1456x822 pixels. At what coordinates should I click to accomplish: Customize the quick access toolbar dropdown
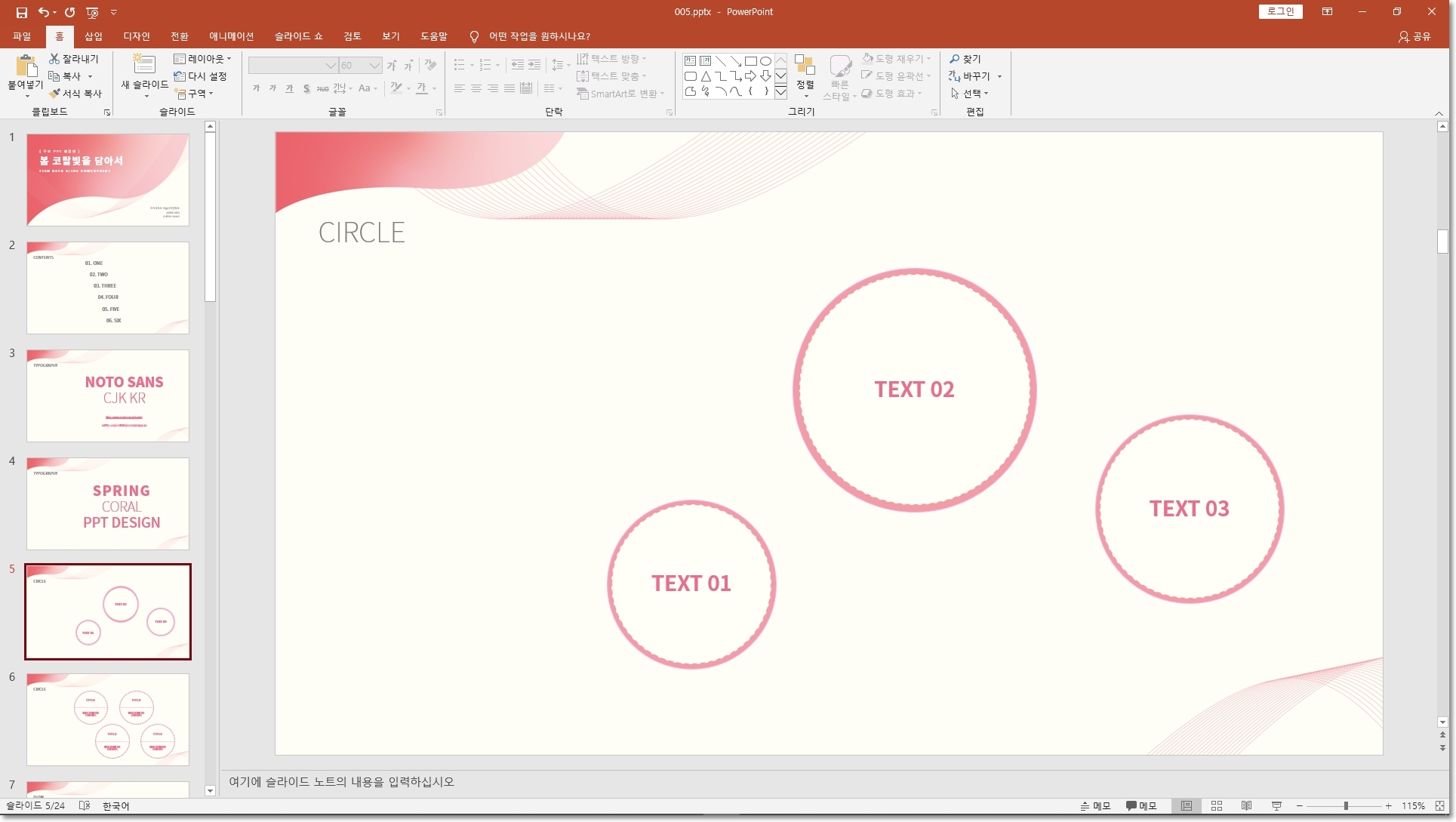114,12
